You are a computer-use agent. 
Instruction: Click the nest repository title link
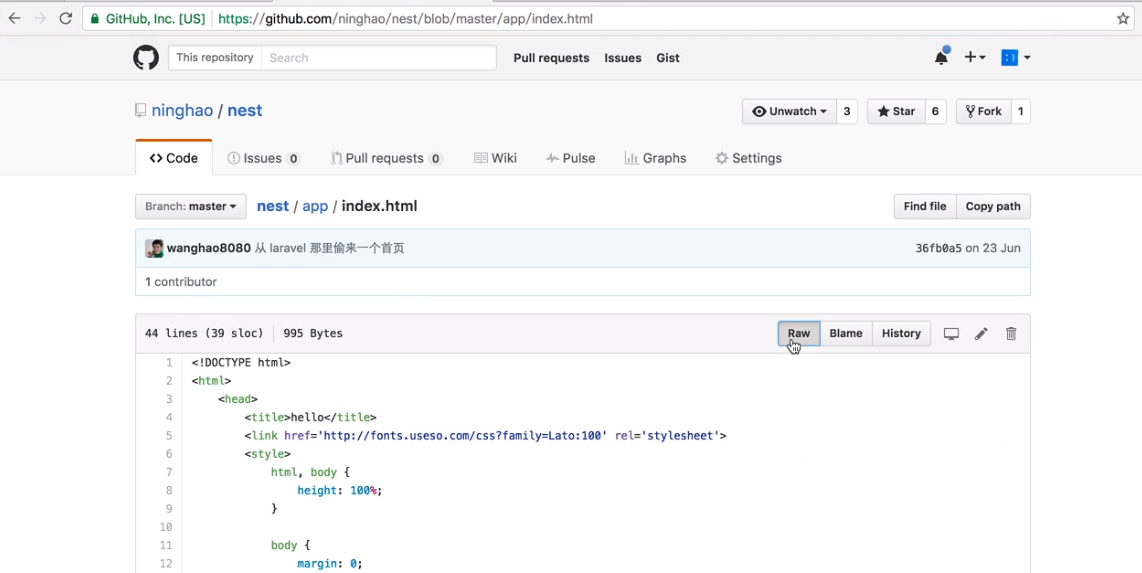(245, 111)
